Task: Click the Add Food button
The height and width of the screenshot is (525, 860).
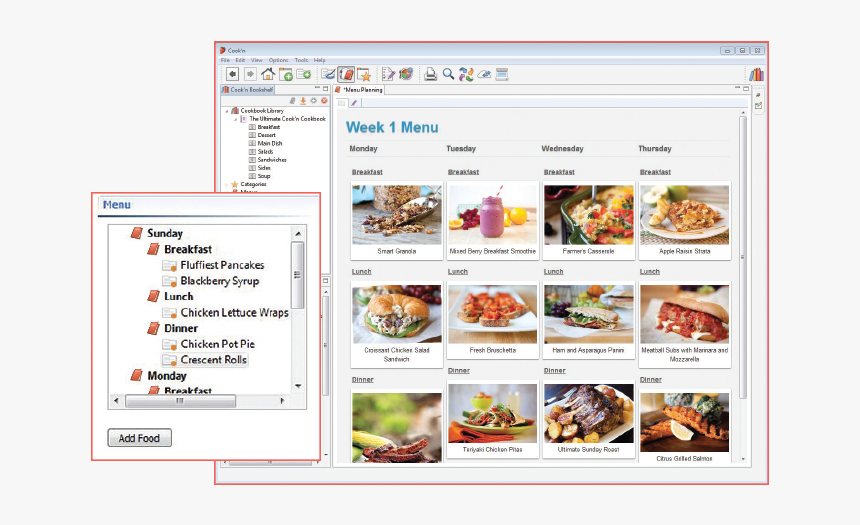Action: 139,438
